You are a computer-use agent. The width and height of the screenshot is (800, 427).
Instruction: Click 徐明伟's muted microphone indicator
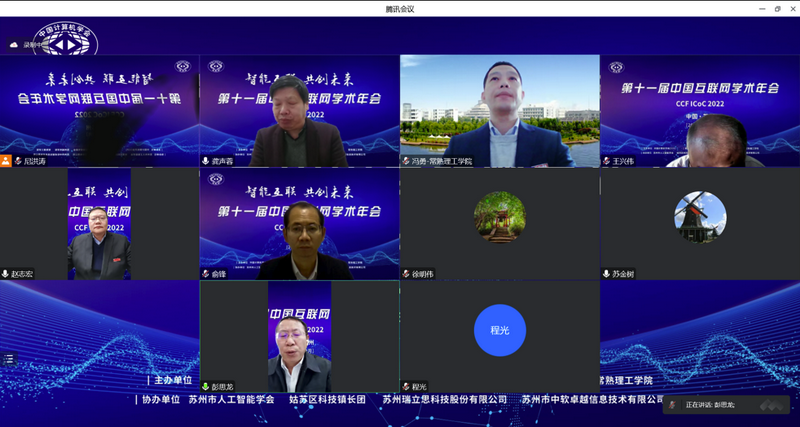406,274
